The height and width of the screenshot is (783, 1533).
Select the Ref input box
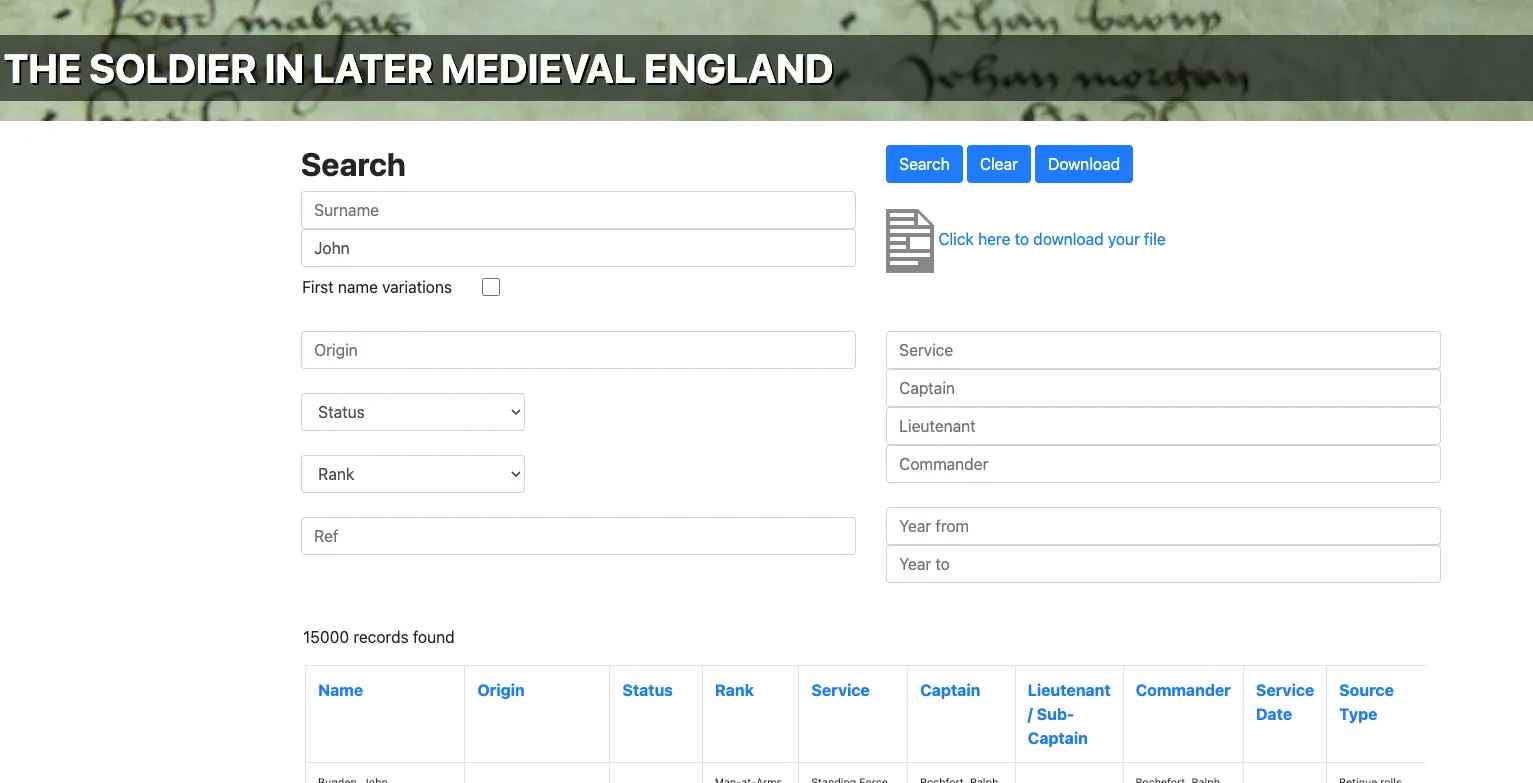578,536
